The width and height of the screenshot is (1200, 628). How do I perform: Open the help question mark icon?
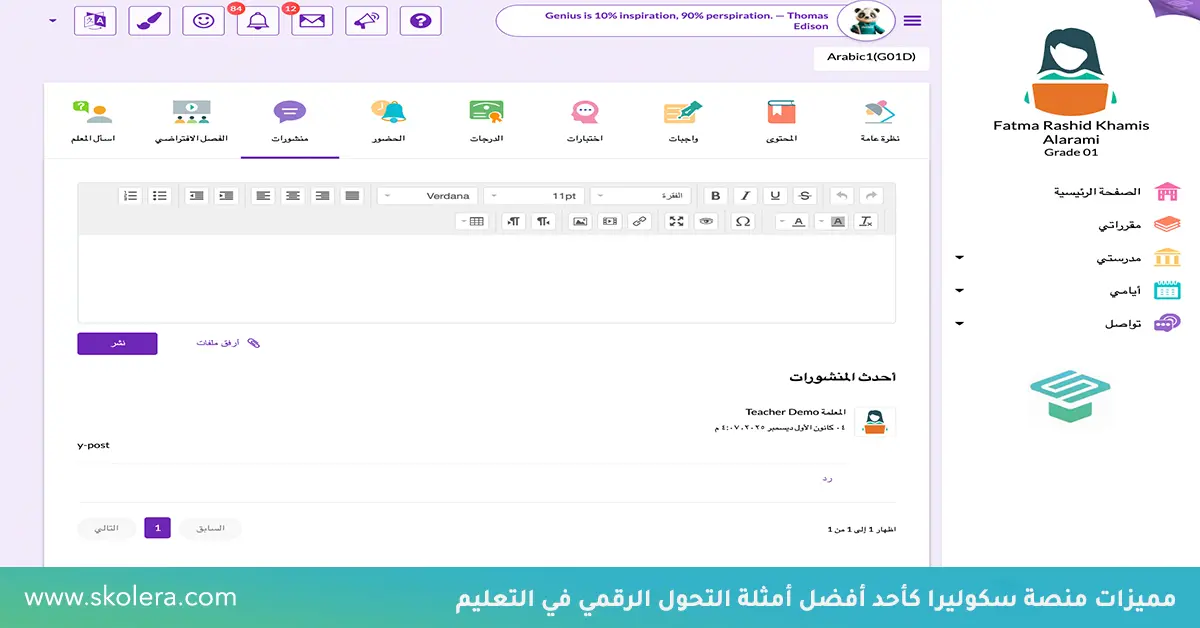[x=421, y=20]
